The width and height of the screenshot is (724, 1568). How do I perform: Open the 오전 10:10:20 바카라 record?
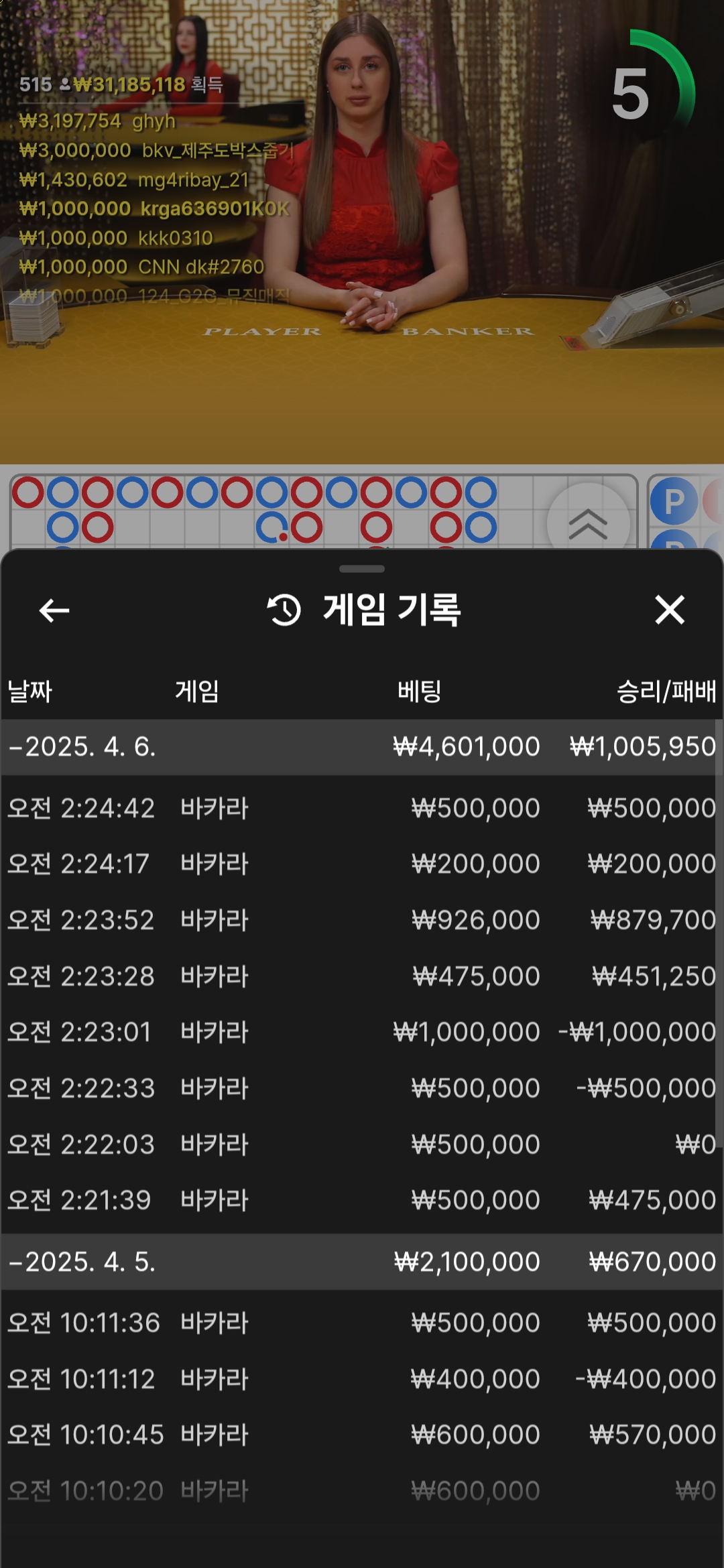point(362,1491)
